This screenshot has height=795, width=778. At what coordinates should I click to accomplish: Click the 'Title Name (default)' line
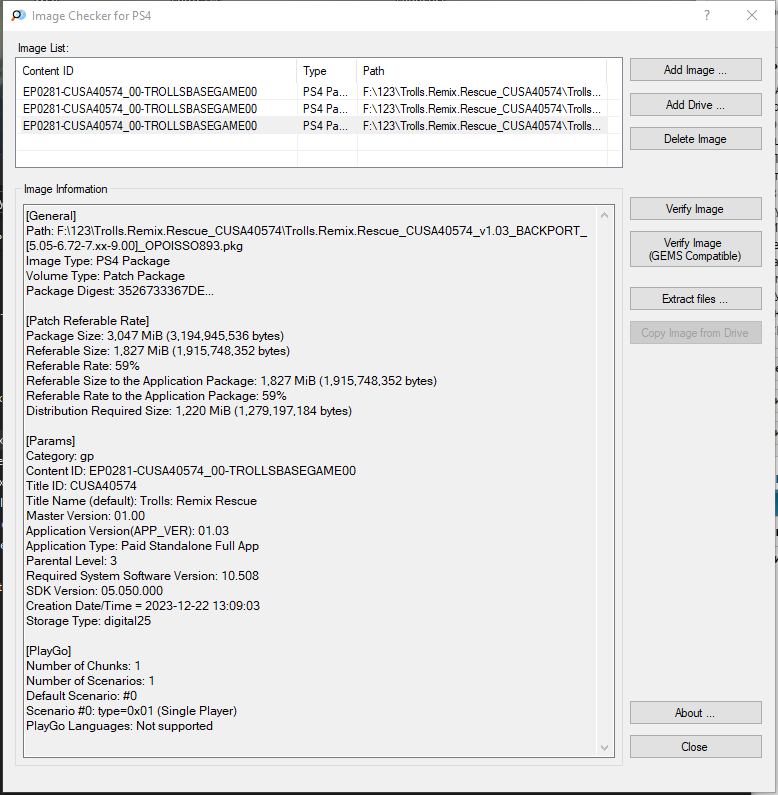(142, 500)
